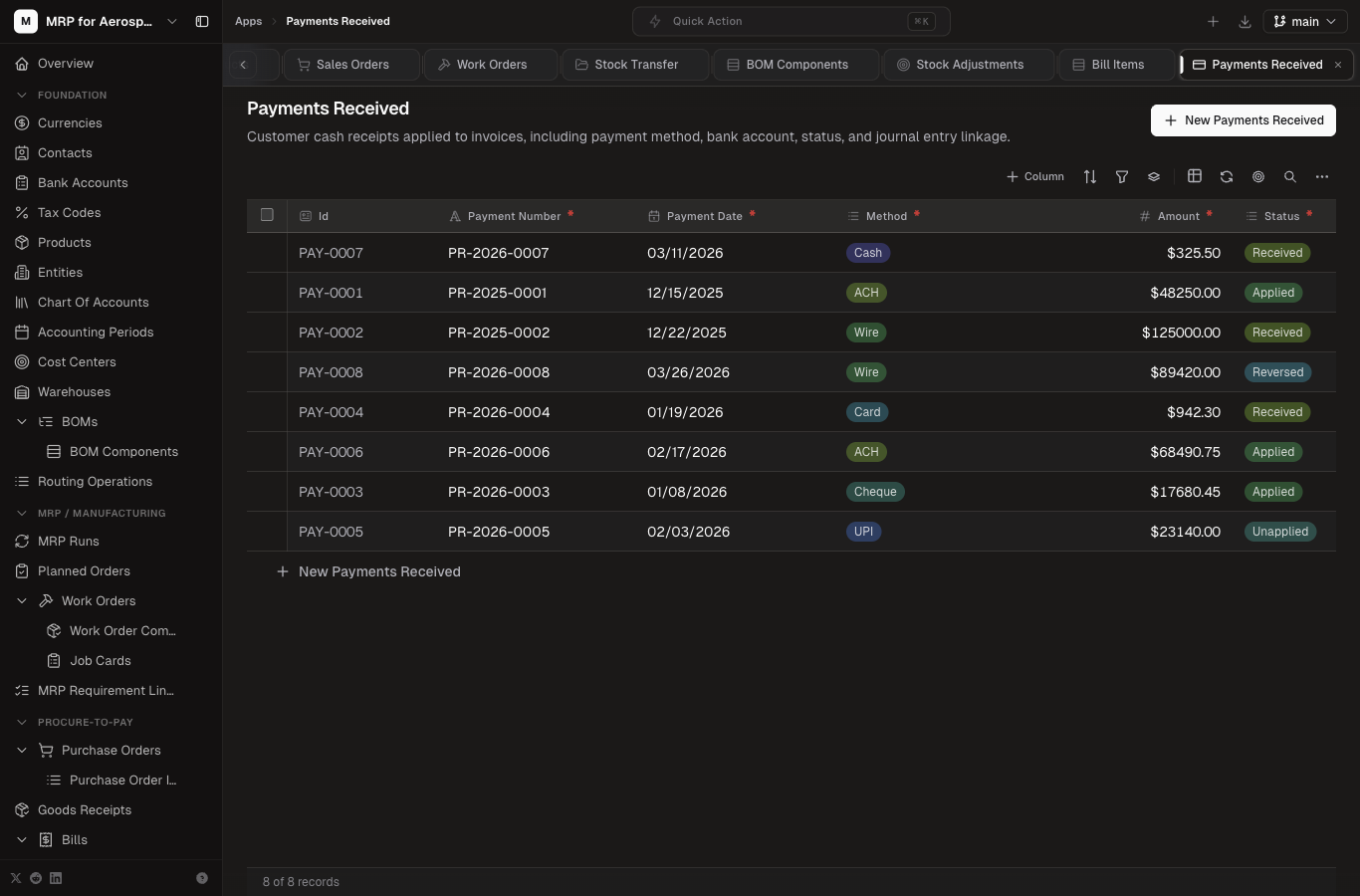Click the New Payments Received row link
This screenshot has width=1360, height=896.
point(368,571)
